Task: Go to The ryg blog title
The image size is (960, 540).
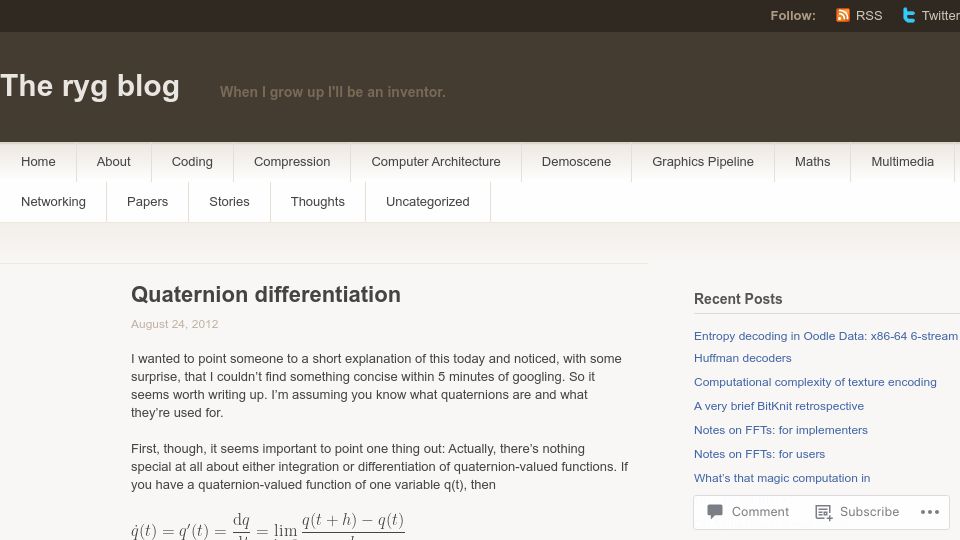Action: coord(90,86)
